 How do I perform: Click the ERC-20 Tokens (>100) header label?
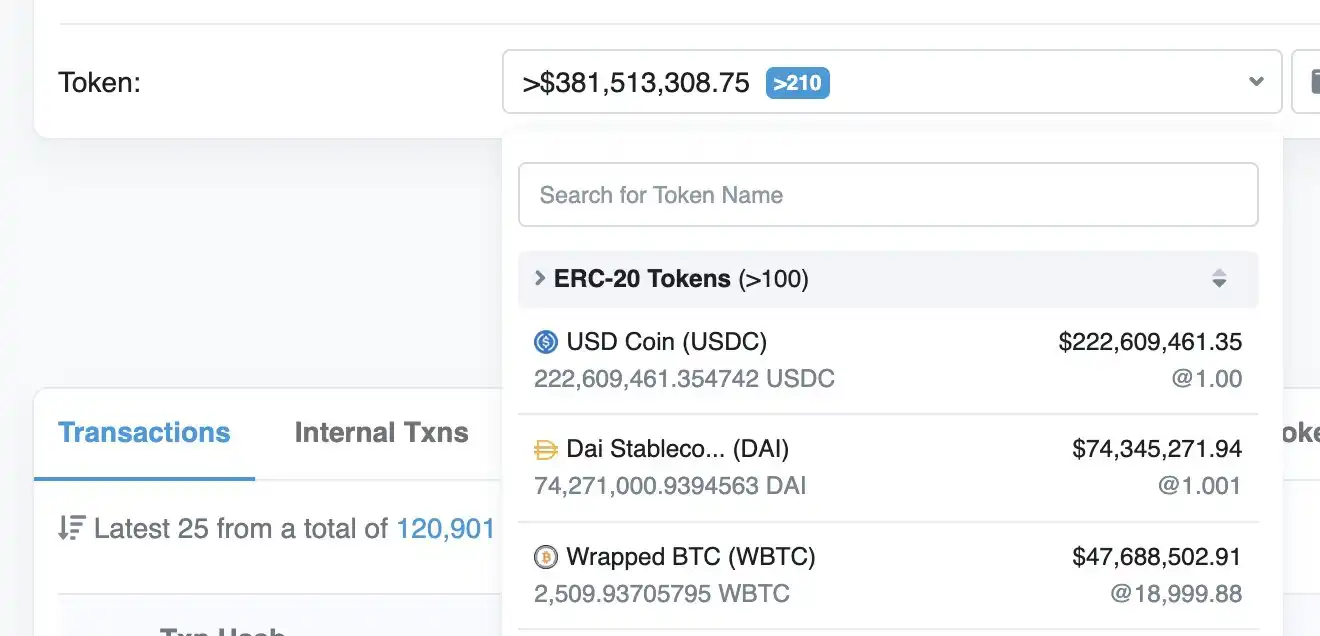coord(681,279)
